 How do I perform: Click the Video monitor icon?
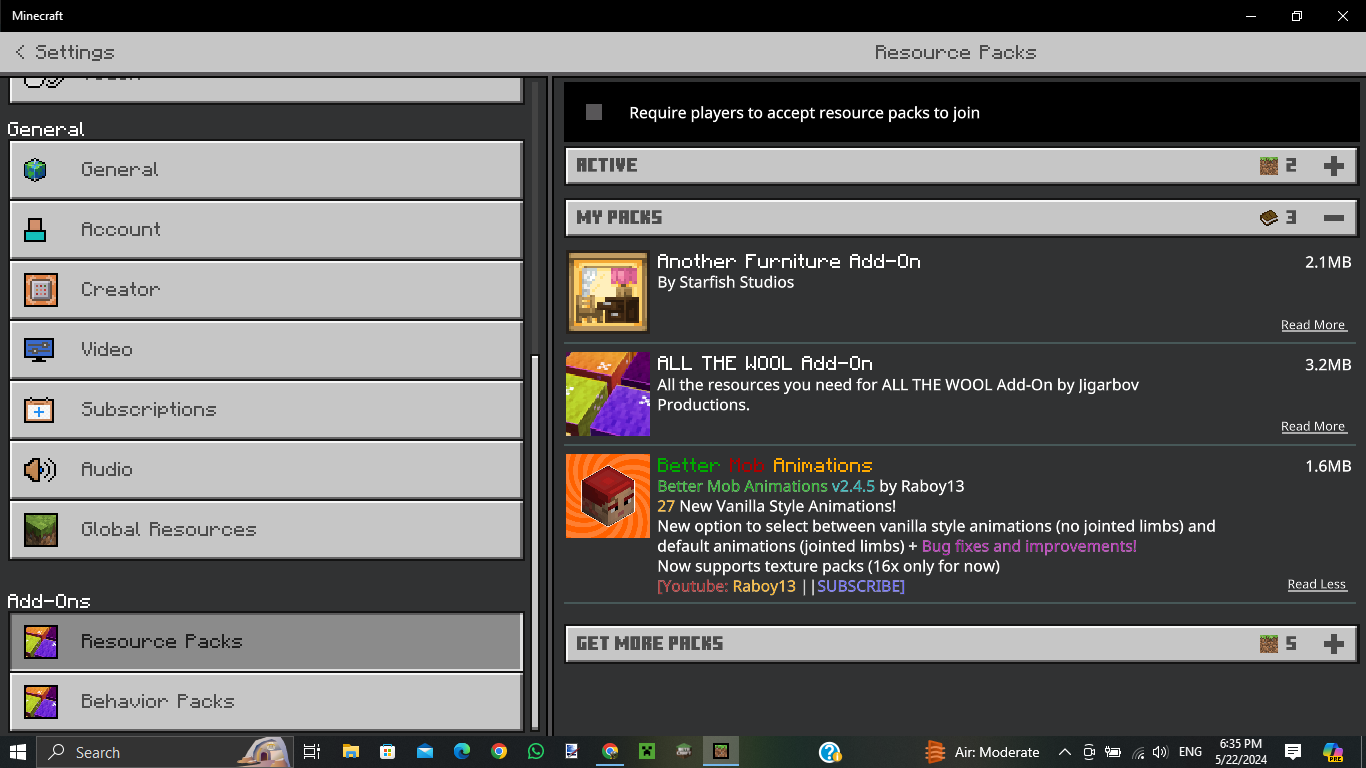coord(39,350)
